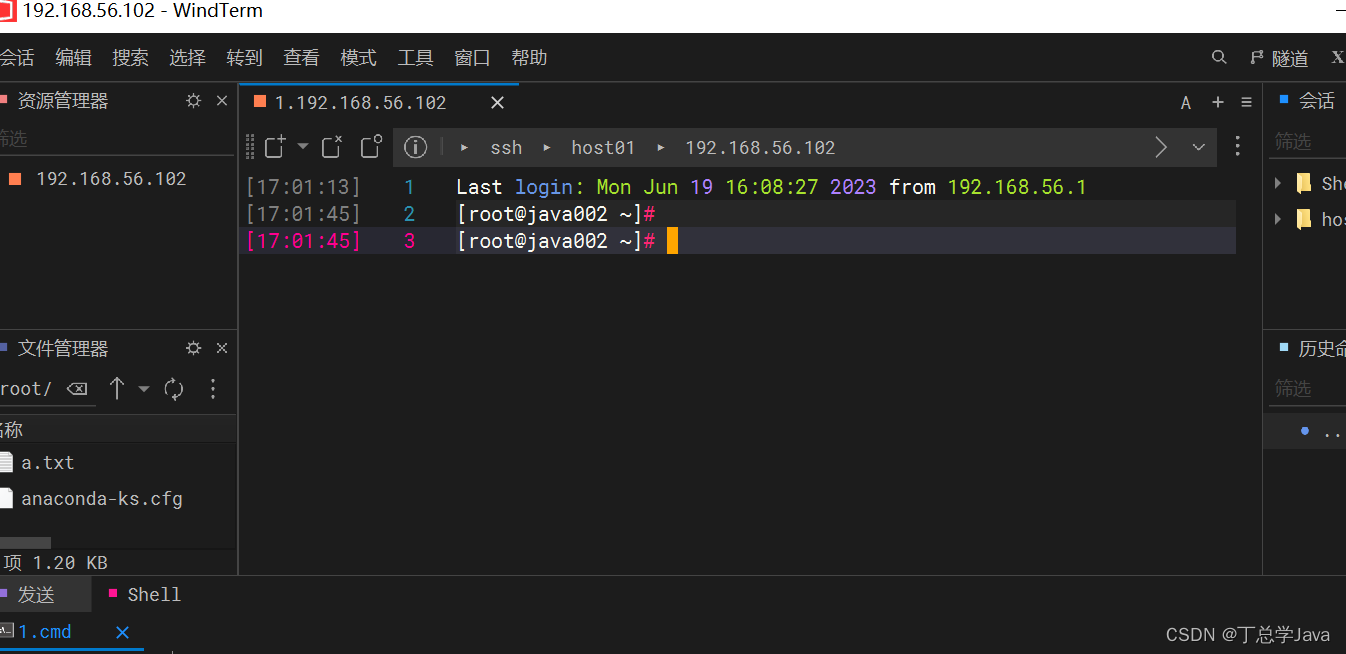Select 192.168.56.102 in resource manager
The image size is (1346, 654).
(111, 179)
